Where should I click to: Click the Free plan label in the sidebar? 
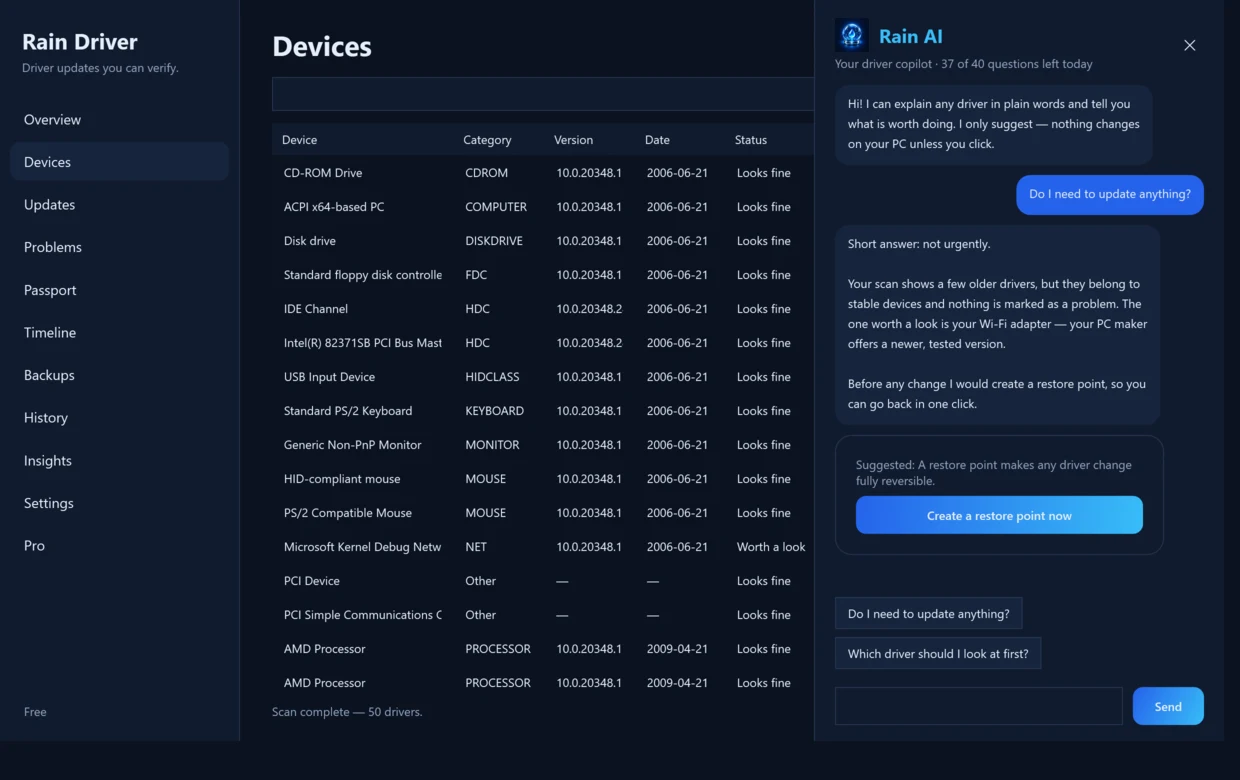35,712
